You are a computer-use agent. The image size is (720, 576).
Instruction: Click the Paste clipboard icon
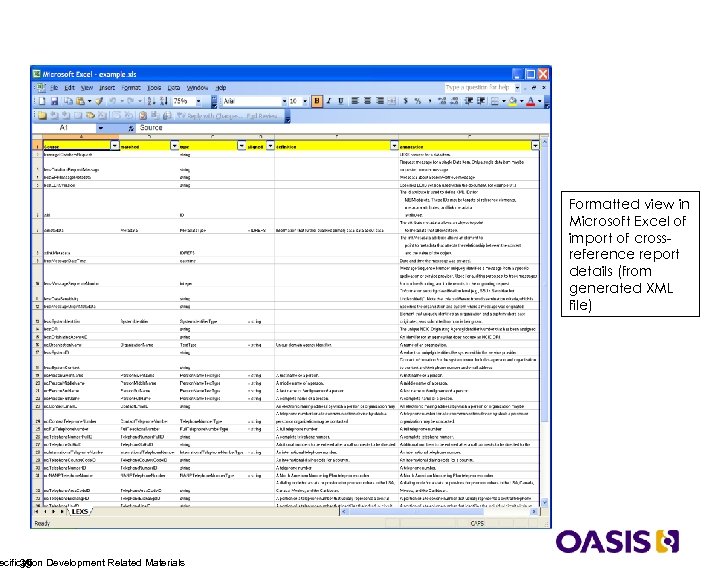point(80,101)
